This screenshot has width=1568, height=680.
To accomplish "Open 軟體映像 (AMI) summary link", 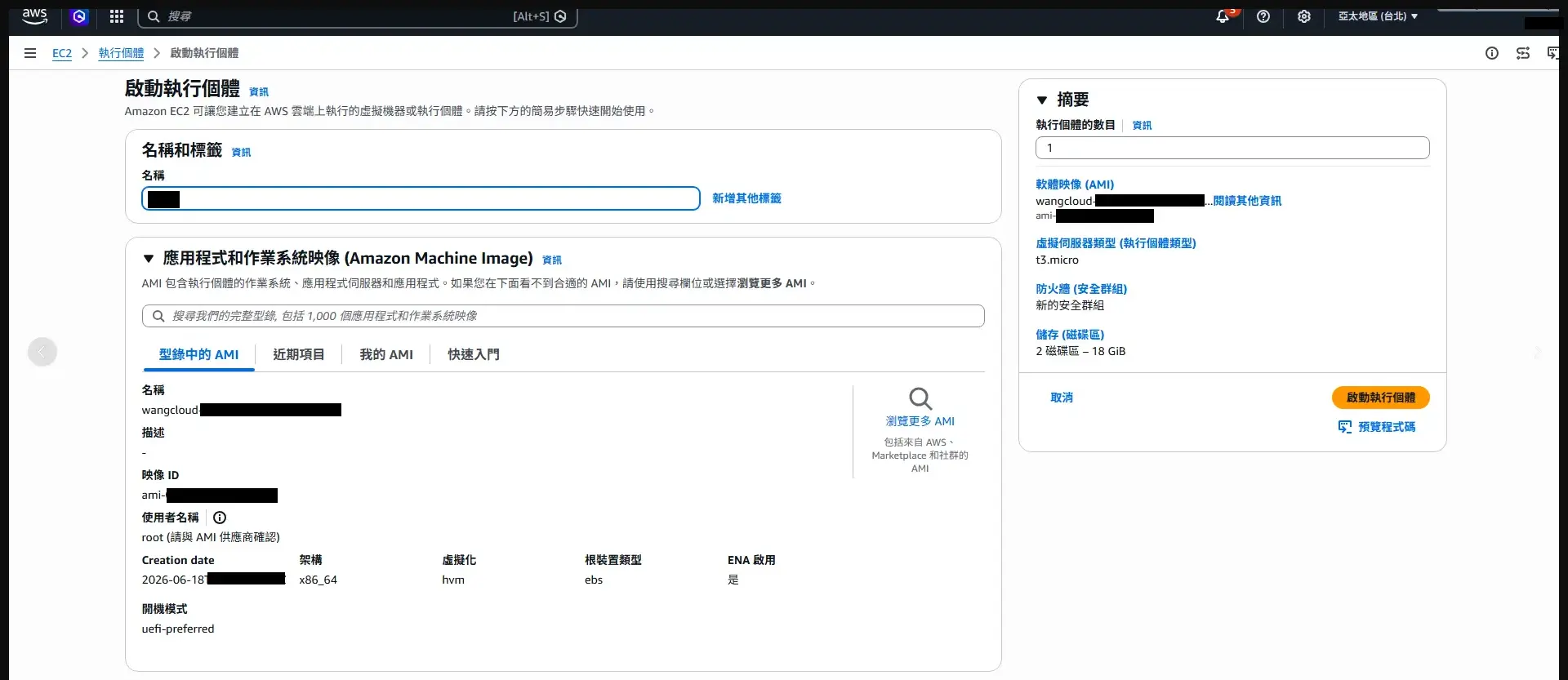I will (1075, 184).
